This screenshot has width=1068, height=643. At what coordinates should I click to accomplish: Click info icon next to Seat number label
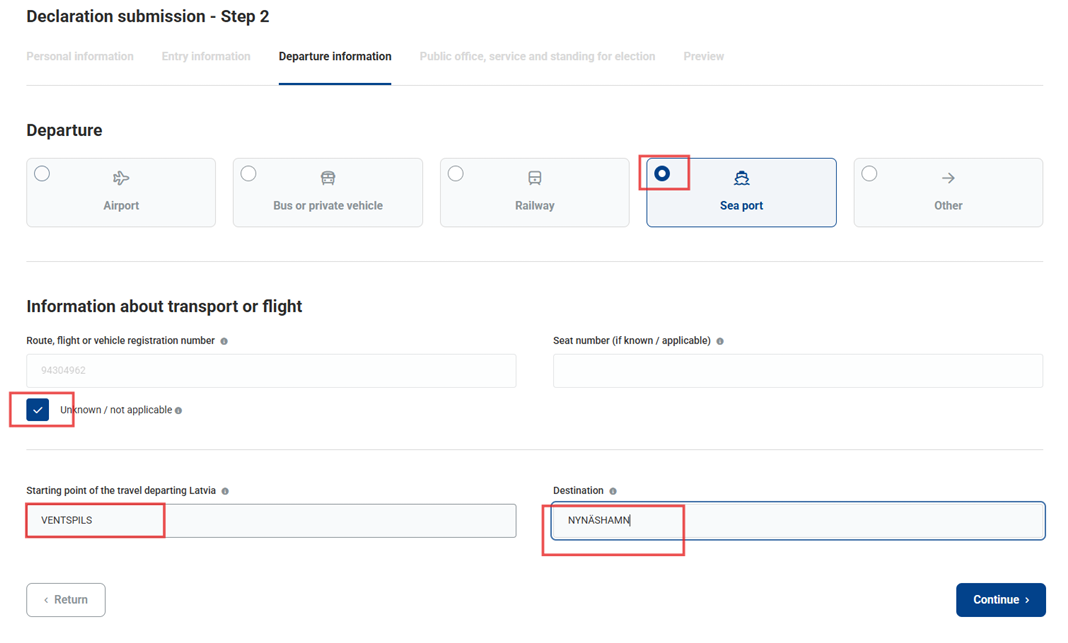720,341
